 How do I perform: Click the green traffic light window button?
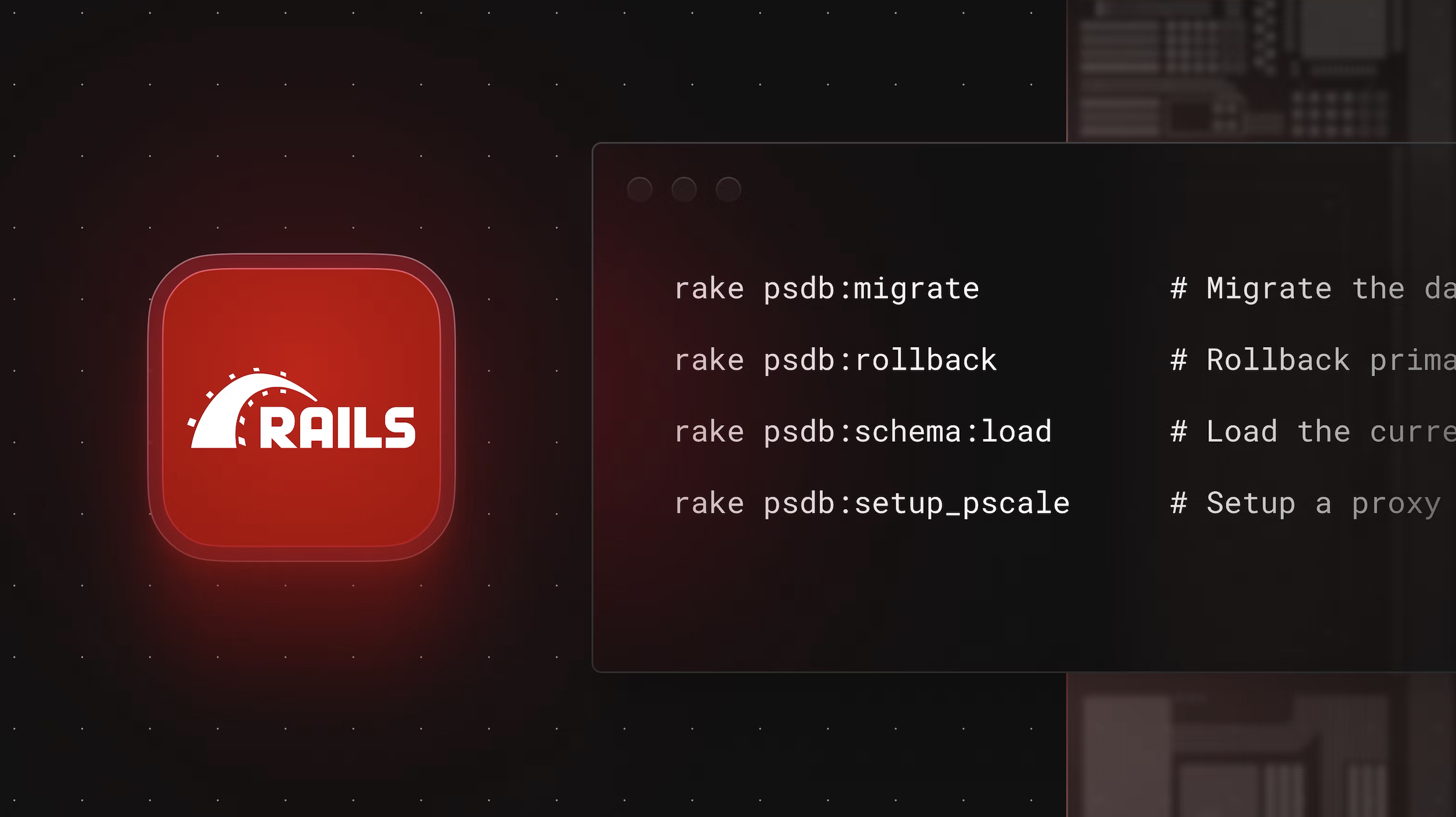[x=730, y=188]
